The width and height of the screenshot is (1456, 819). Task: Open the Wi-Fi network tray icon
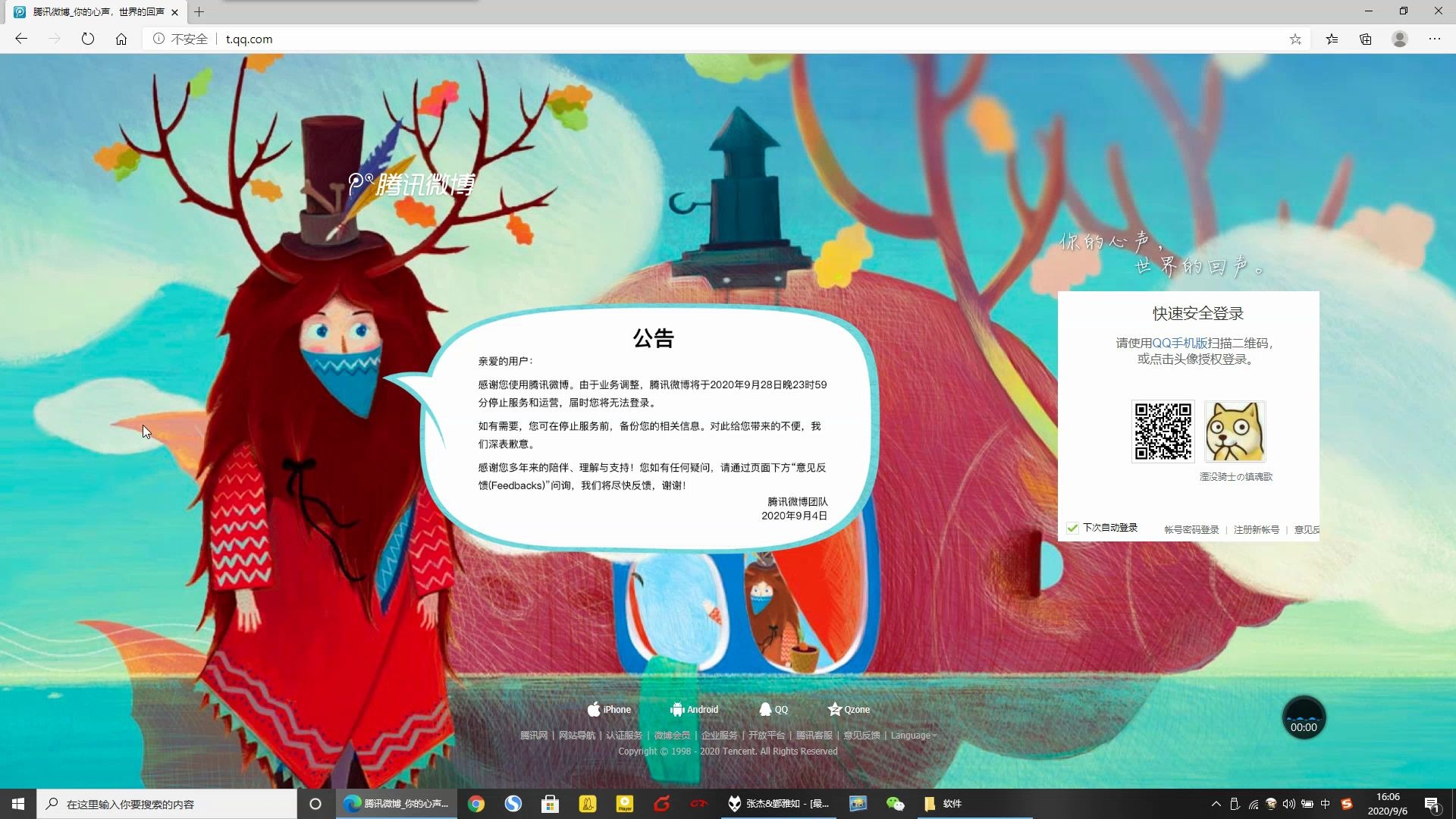click(x=1254, y=804)
